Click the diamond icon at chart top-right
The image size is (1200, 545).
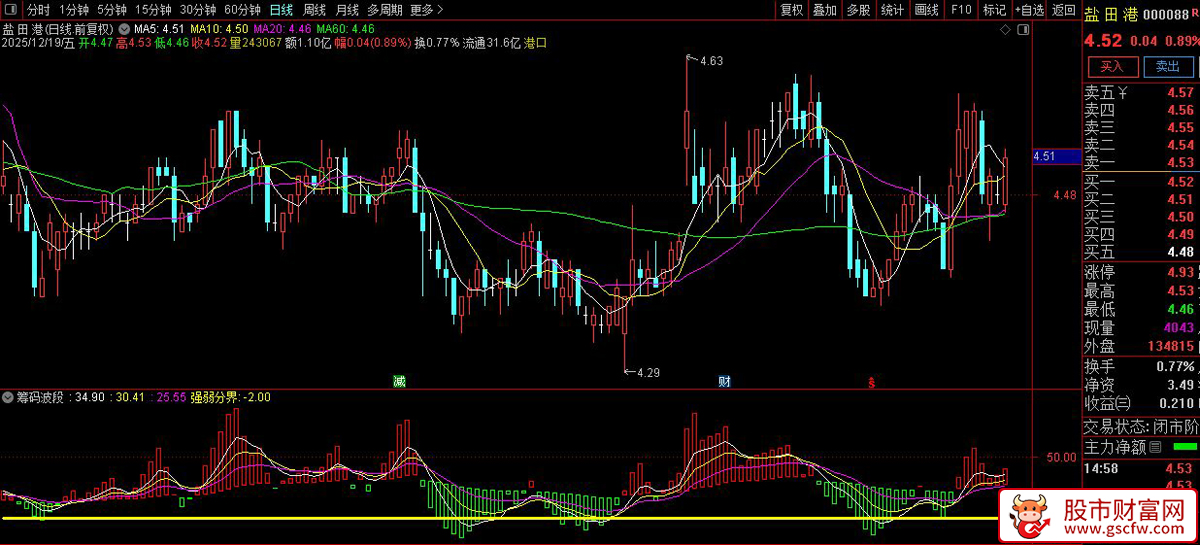pyautogui.click(x=1005, y=31)
